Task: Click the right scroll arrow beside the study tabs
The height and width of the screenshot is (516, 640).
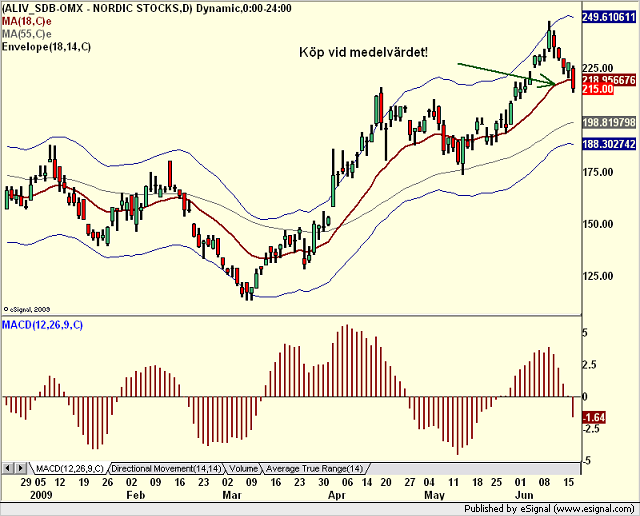Action: click(21, 468)
